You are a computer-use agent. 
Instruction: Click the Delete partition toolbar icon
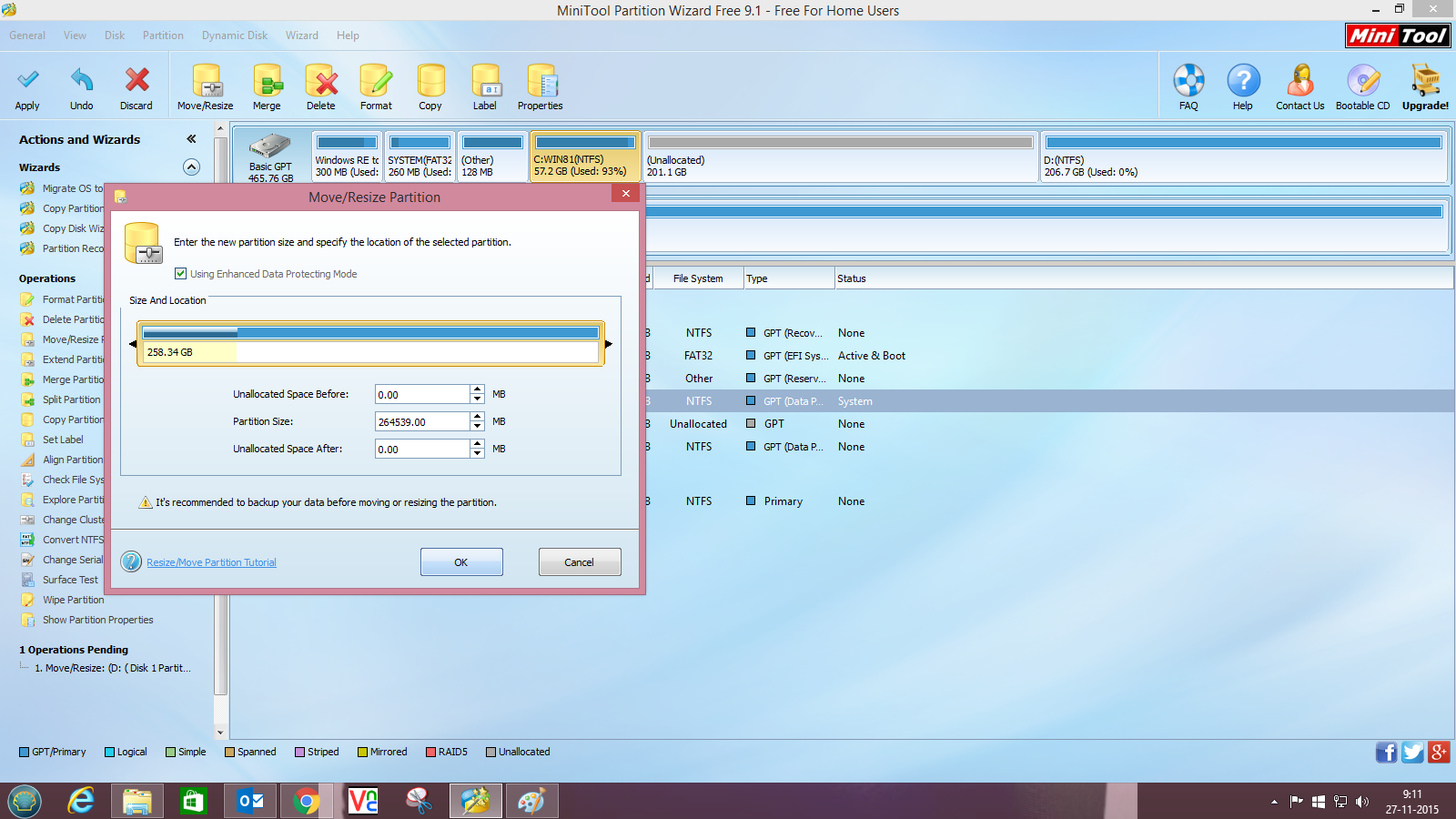point(321,80)
